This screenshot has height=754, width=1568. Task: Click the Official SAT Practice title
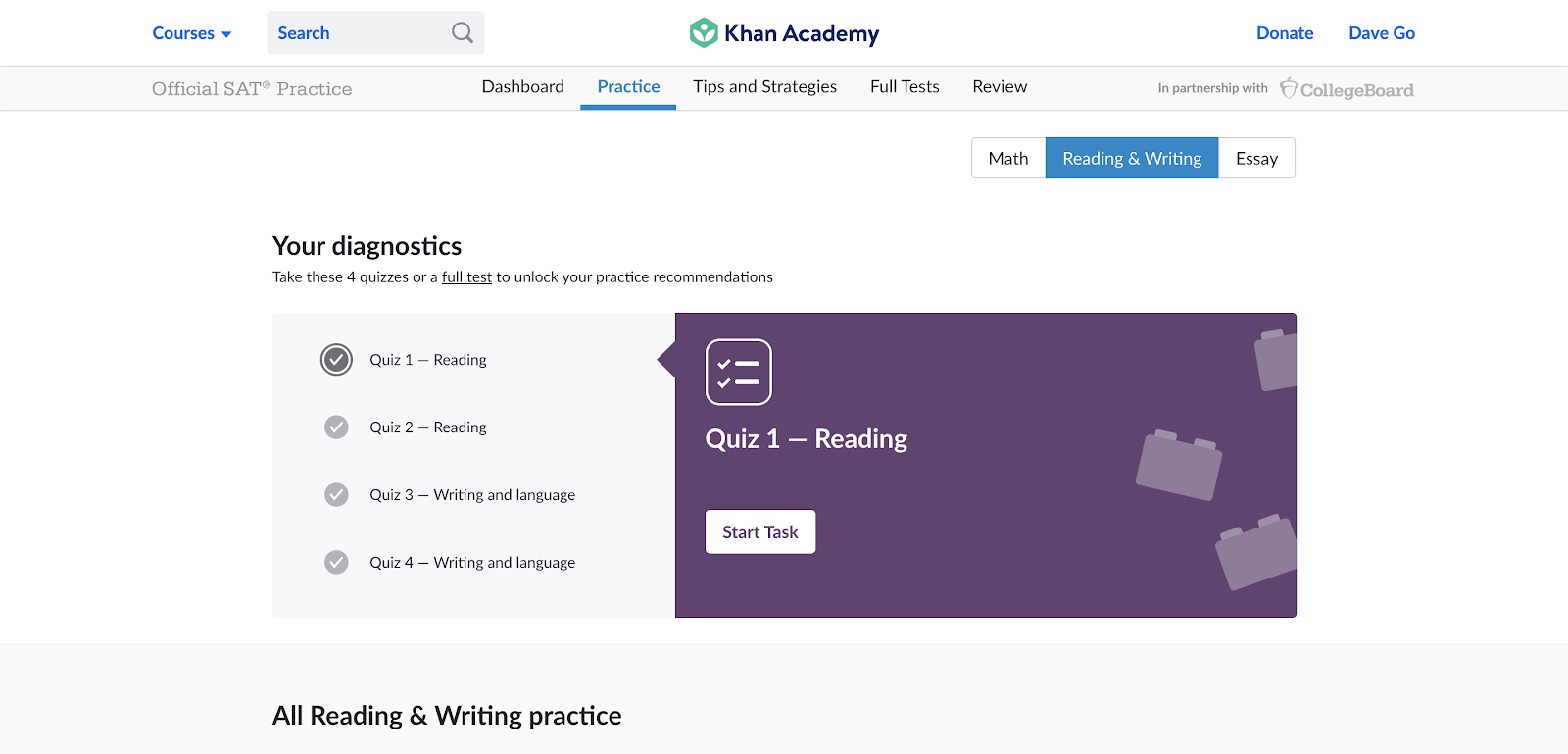[252, 89]
